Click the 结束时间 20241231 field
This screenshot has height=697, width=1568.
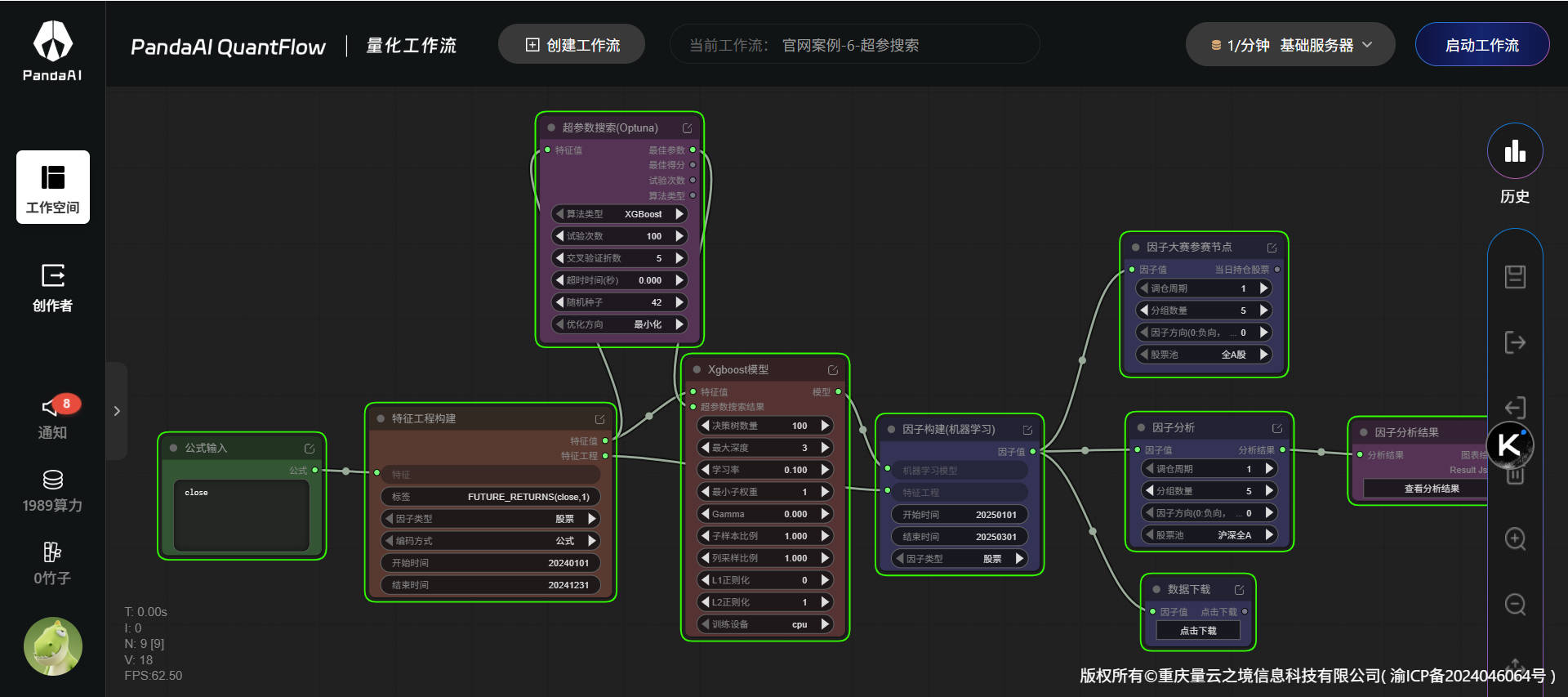pos(490,585)
